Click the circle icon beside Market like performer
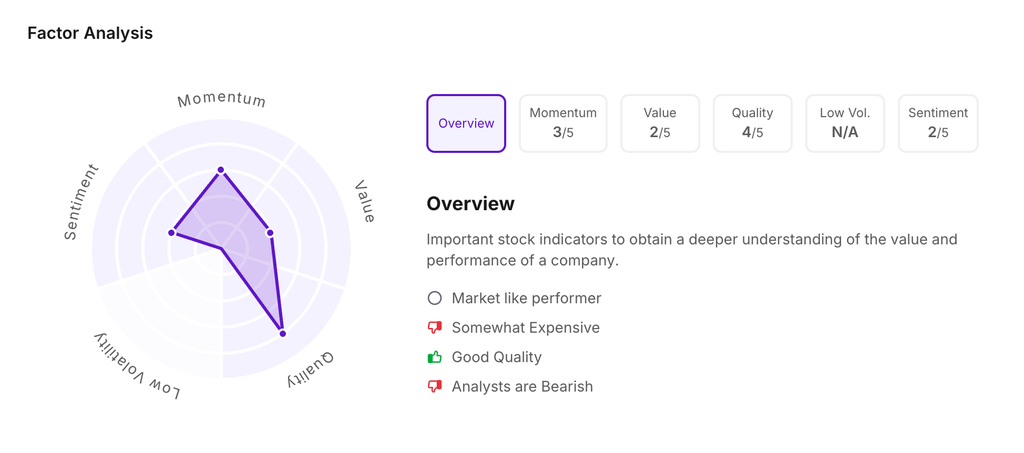 pyautogui.click(x=434, y=298)
